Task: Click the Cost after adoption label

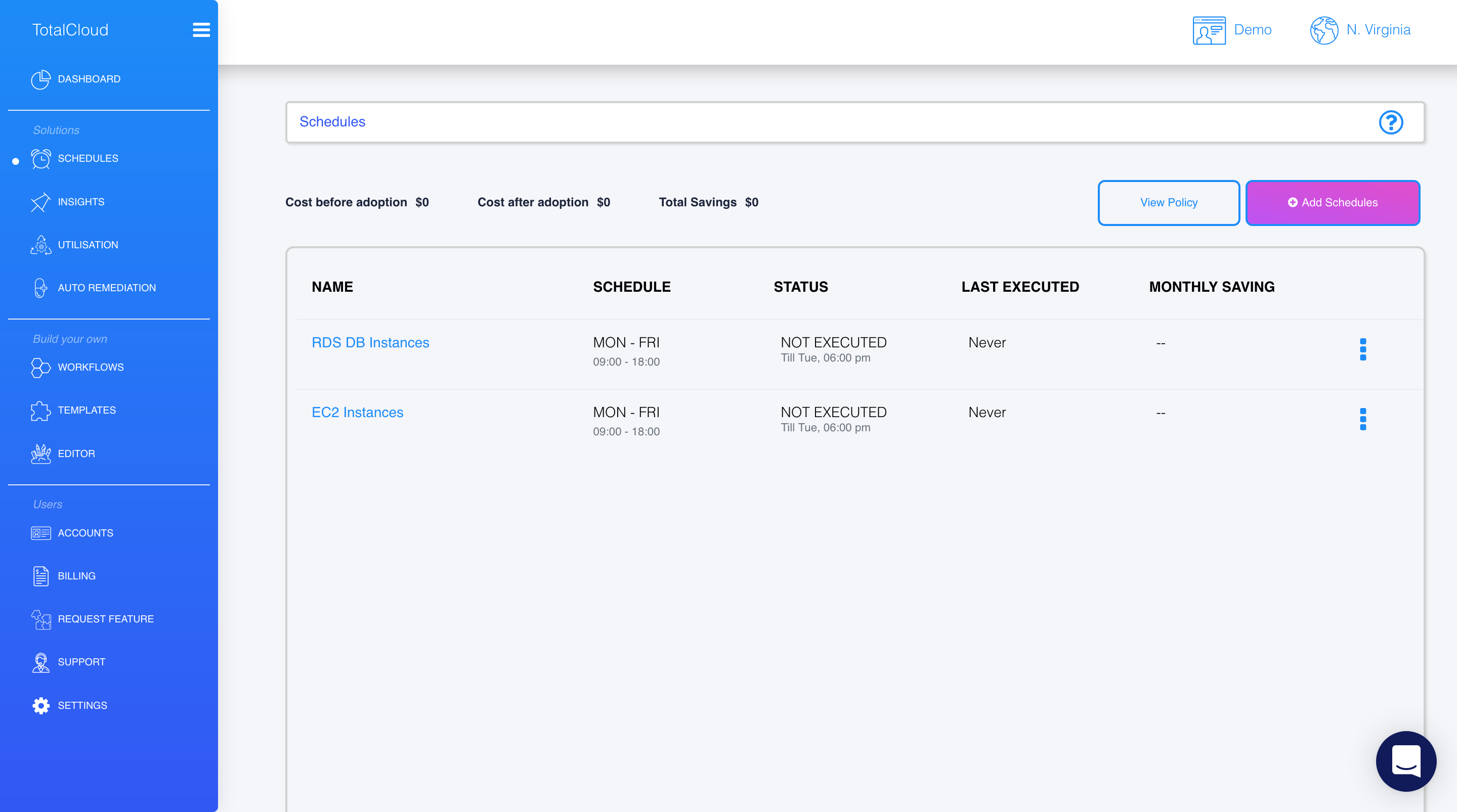Action: [x=533, y=202]
